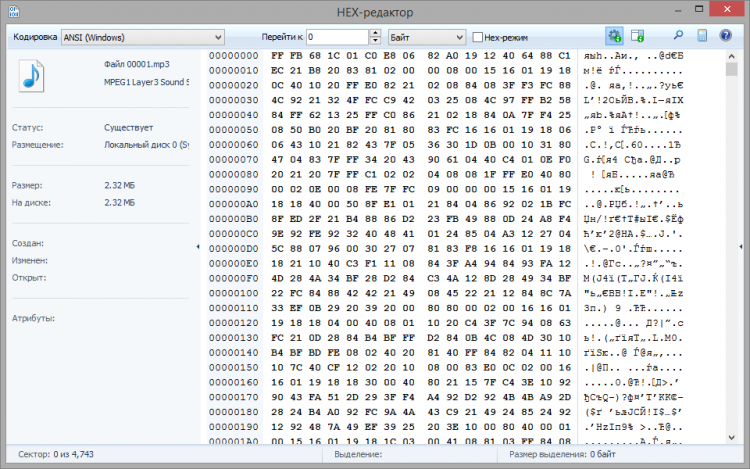Click the Размер label
This screenshot has width=750, height=469.
coord(27,185)
